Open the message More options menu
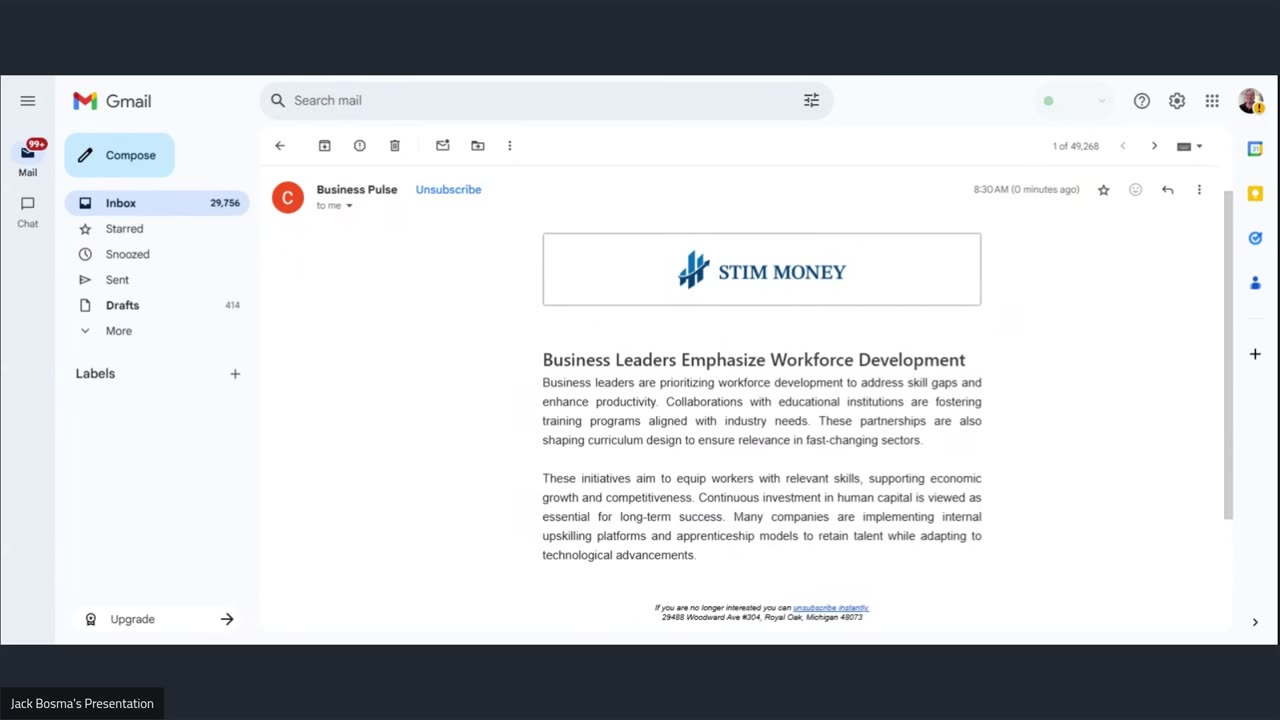This screenshot has height=720, width=1280. (1199, 190)
